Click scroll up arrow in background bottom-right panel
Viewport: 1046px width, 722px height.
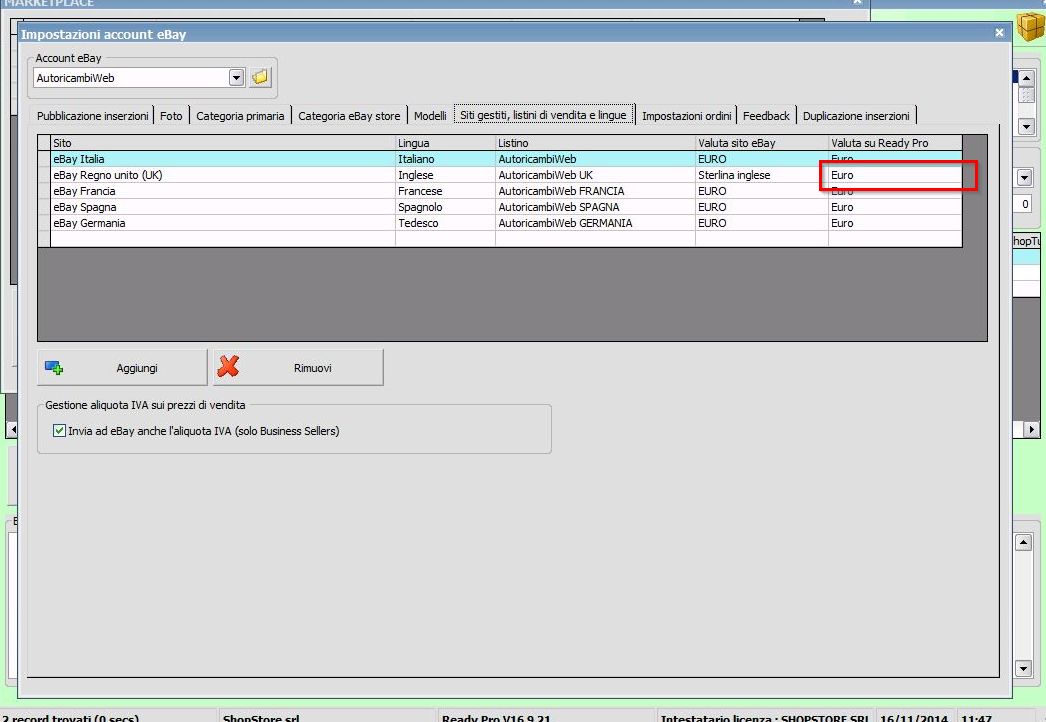[x=1023, y=542]
